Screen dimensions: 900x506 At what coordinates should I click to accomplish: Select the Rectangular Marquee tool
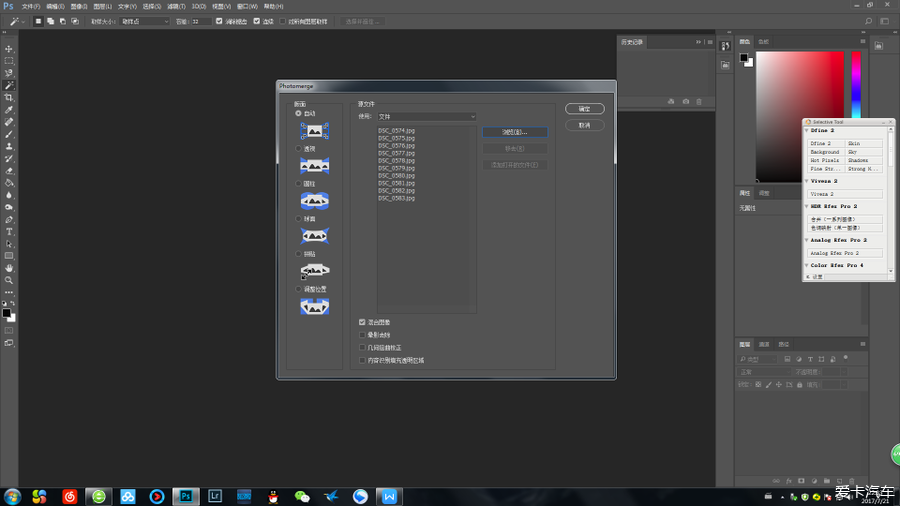[9, 61]
